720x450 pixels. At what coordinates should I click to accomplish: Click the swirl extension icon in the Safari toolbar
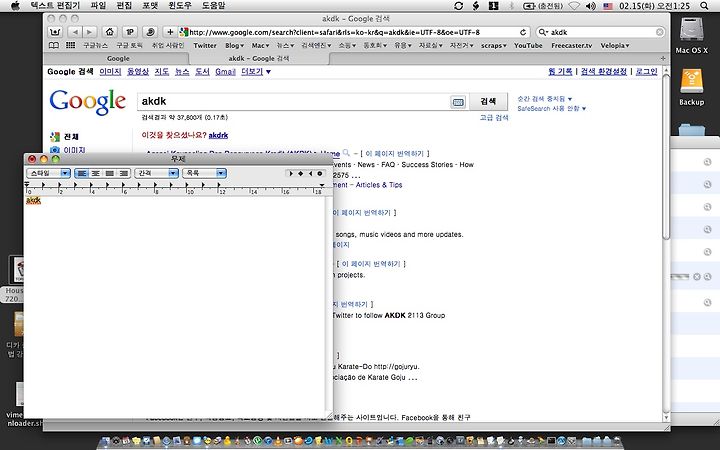[150, 32]
